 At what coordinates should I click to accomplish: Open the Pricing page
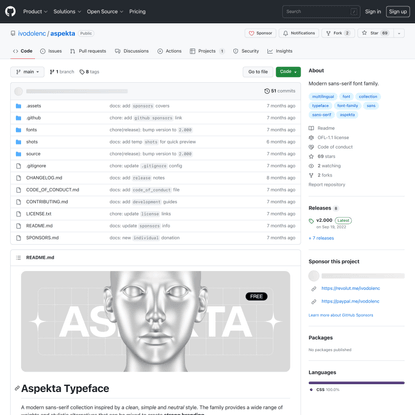137,11
